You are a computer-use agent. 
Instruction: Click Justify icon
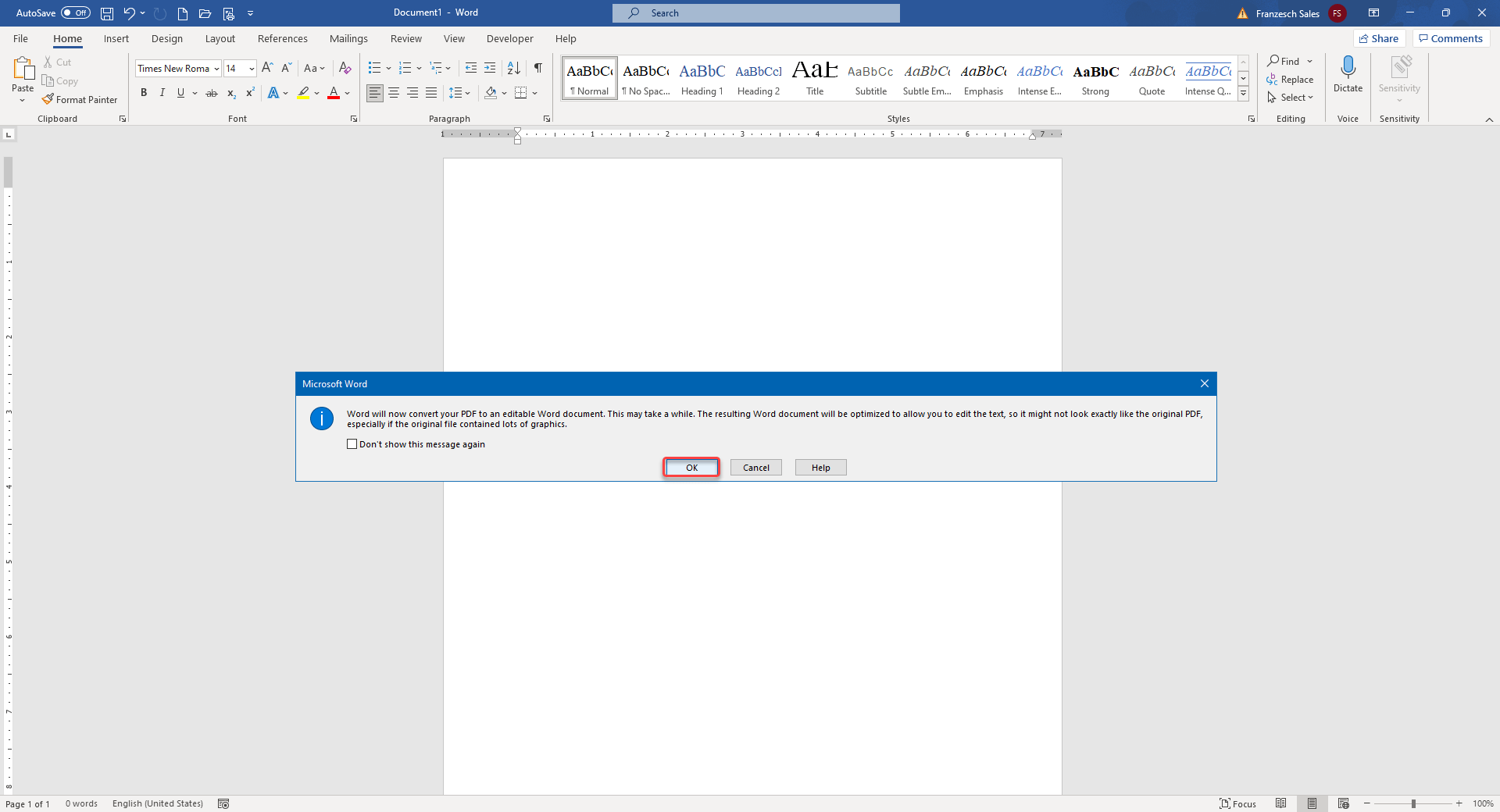pos(431,93)
